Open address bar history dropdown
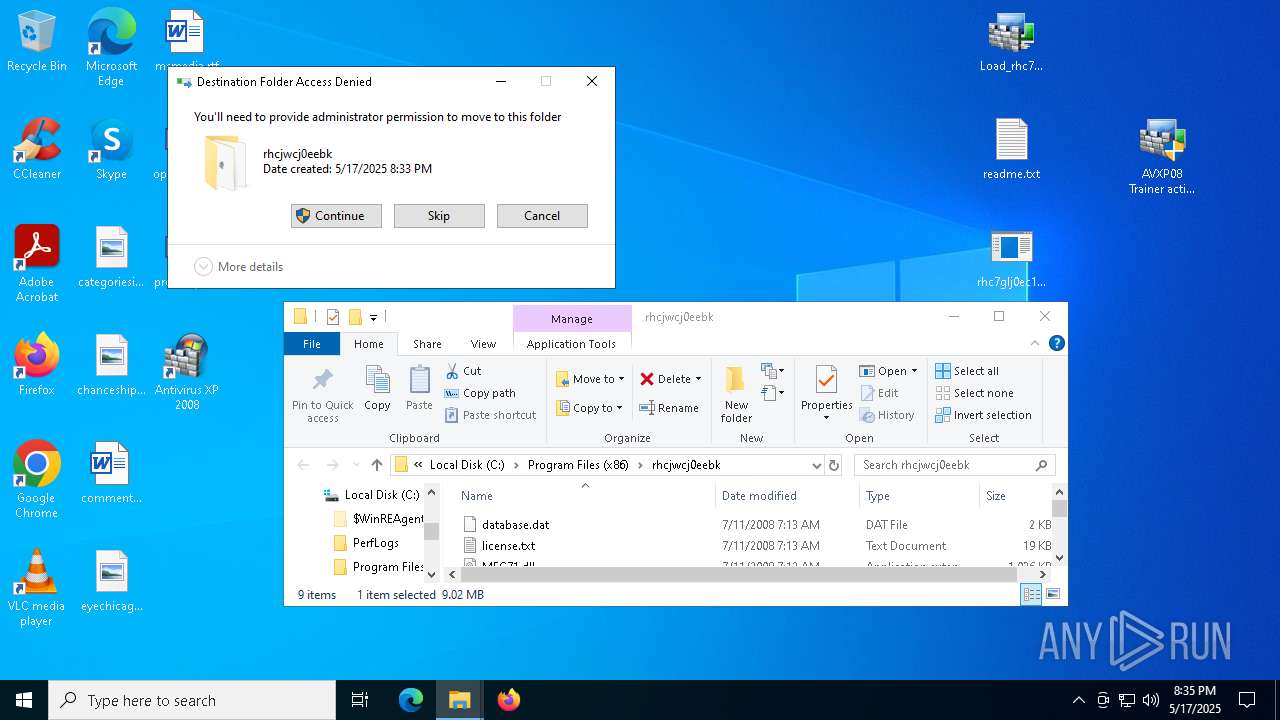Image resolution: width=1280 pixels, height=720 pixels. pos(816,465)
